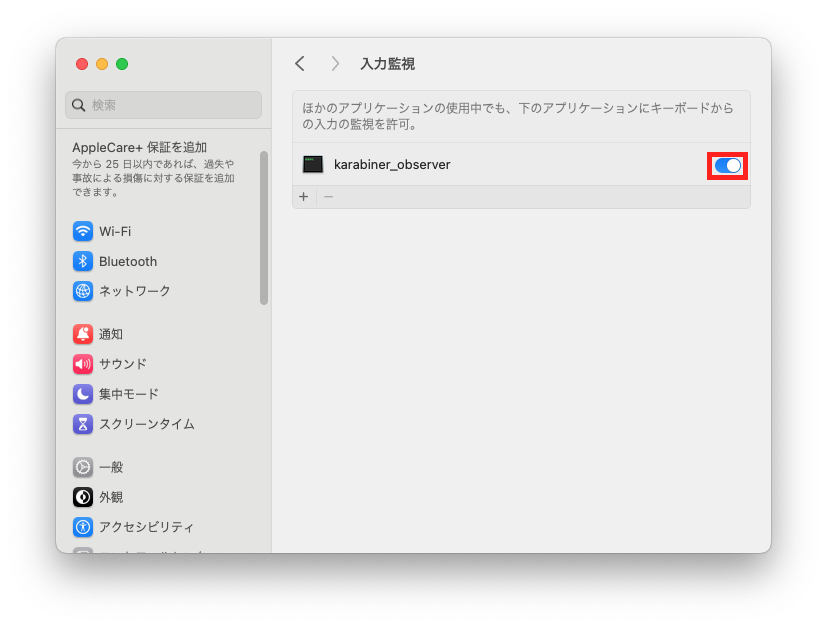
Task: Open the 通知 bell icon
Action: (83, 334)
